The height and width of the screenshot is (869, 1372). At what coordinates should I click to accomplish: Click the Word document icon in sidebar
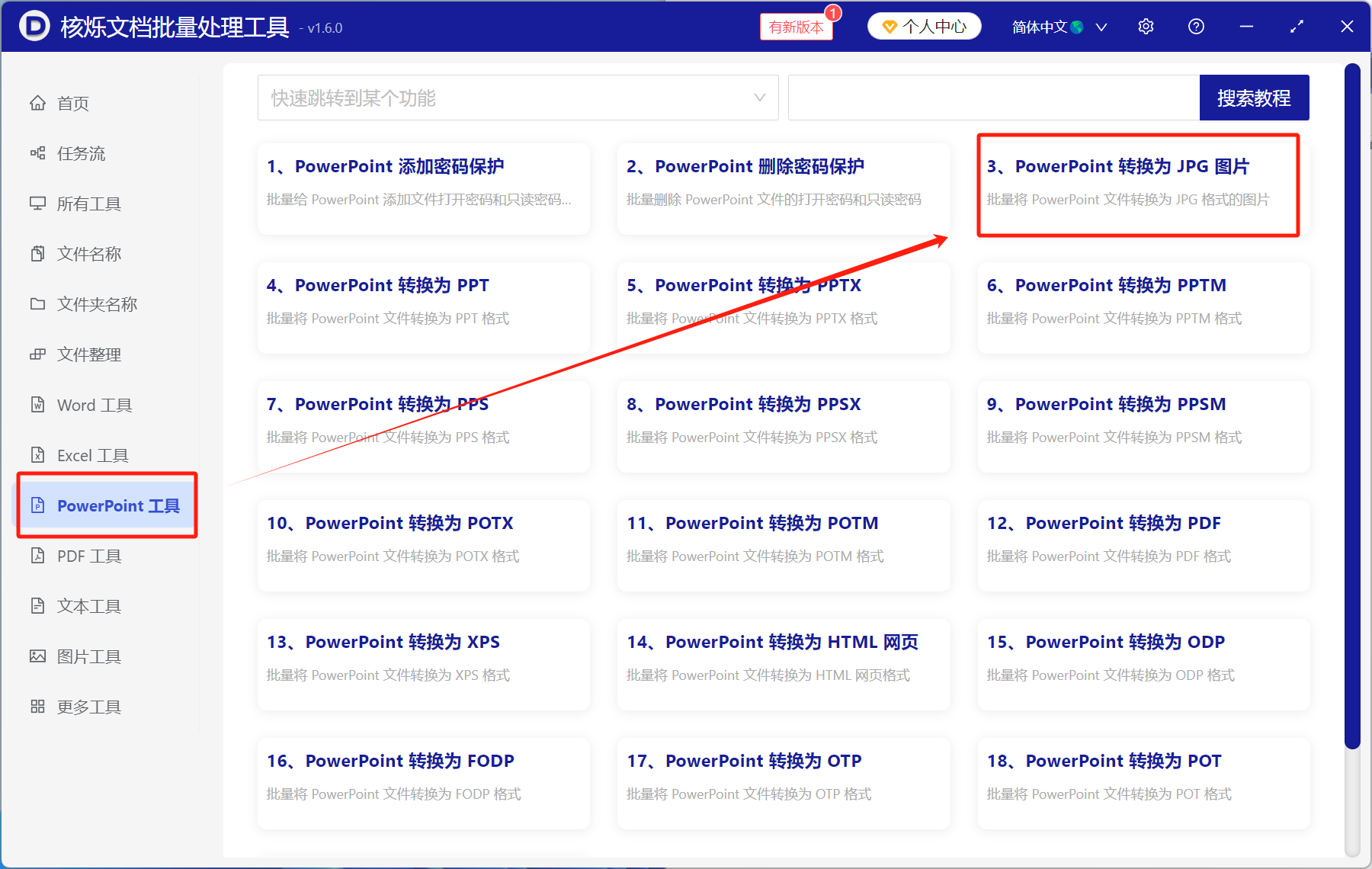click(x=37, y=405)
